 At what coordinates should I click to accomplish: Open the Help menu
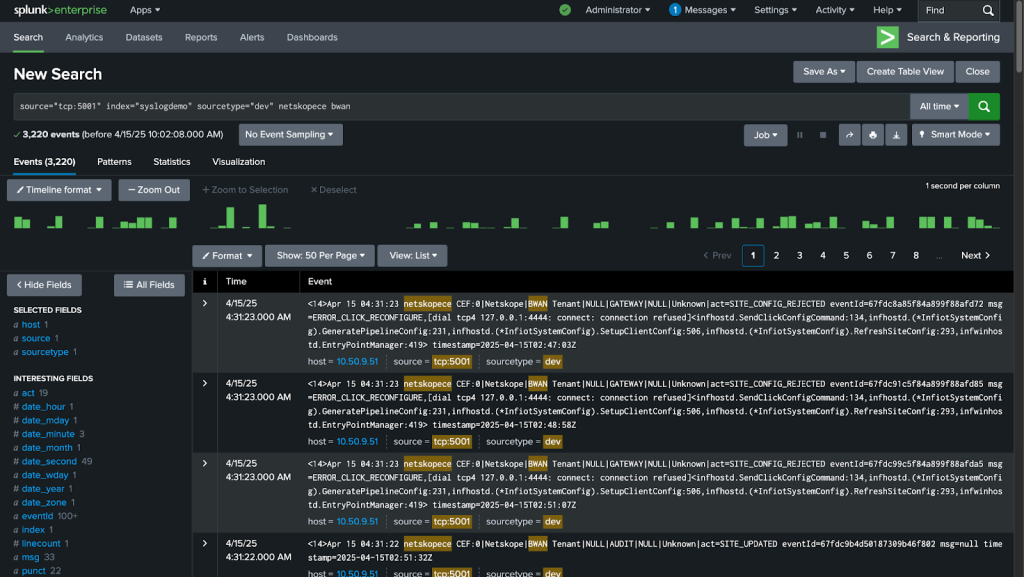click(888, 10)
